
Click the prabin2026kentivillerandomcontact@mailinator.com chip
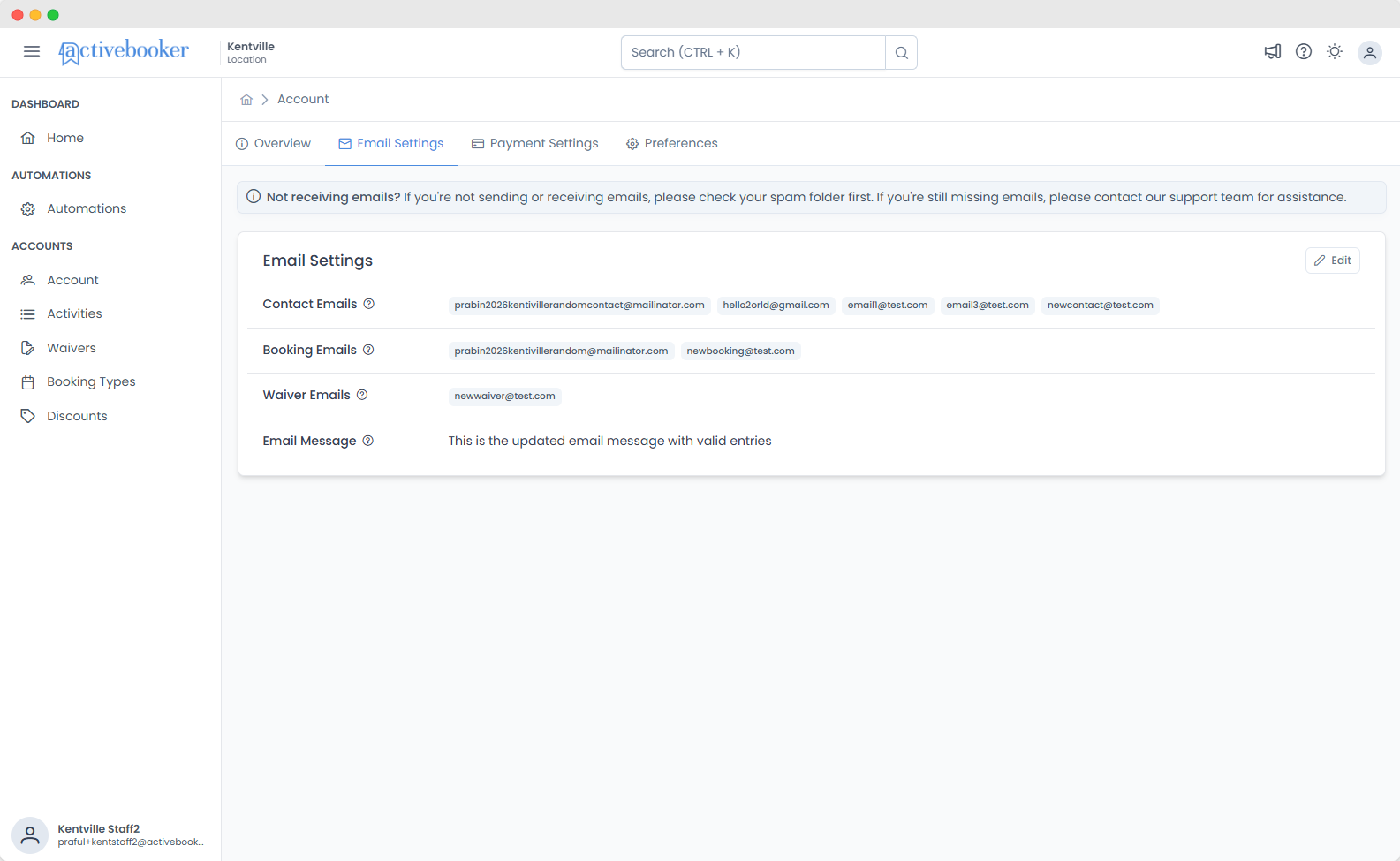click(579, 305)
